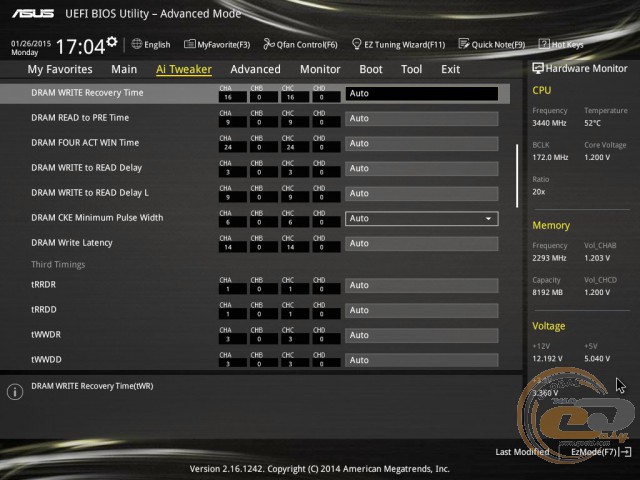
Task: Click tRRDR Auto field
Action: [x=422, y=285]
